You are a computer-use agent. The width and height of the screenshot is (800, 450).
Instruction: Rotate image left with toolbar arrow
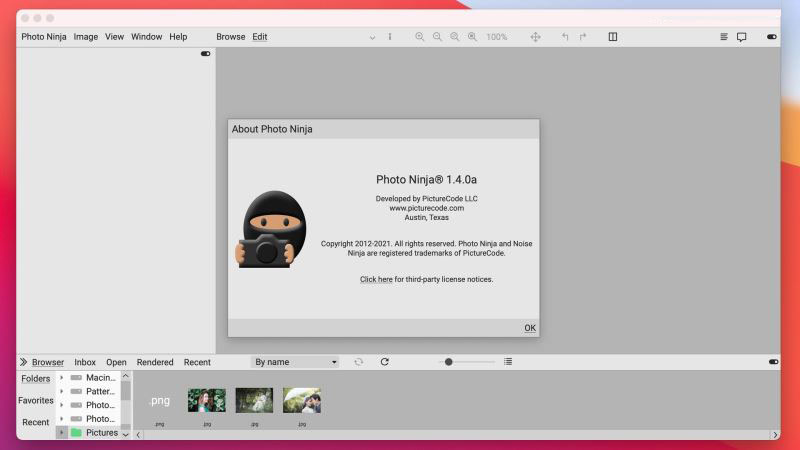pos(565,37)
